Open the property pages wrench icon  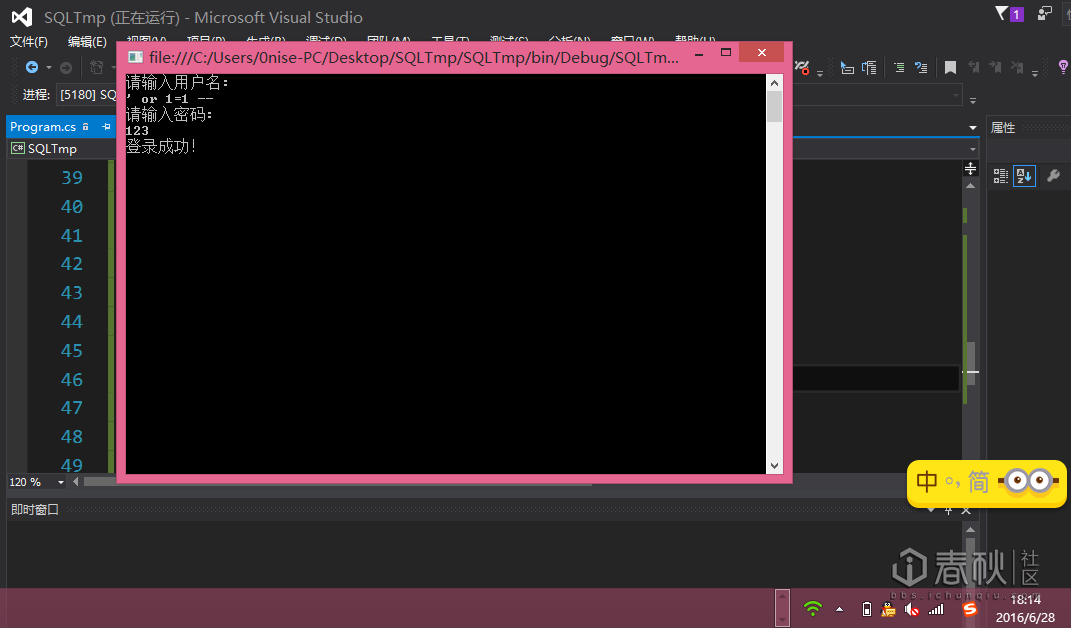pos(1053,176)
